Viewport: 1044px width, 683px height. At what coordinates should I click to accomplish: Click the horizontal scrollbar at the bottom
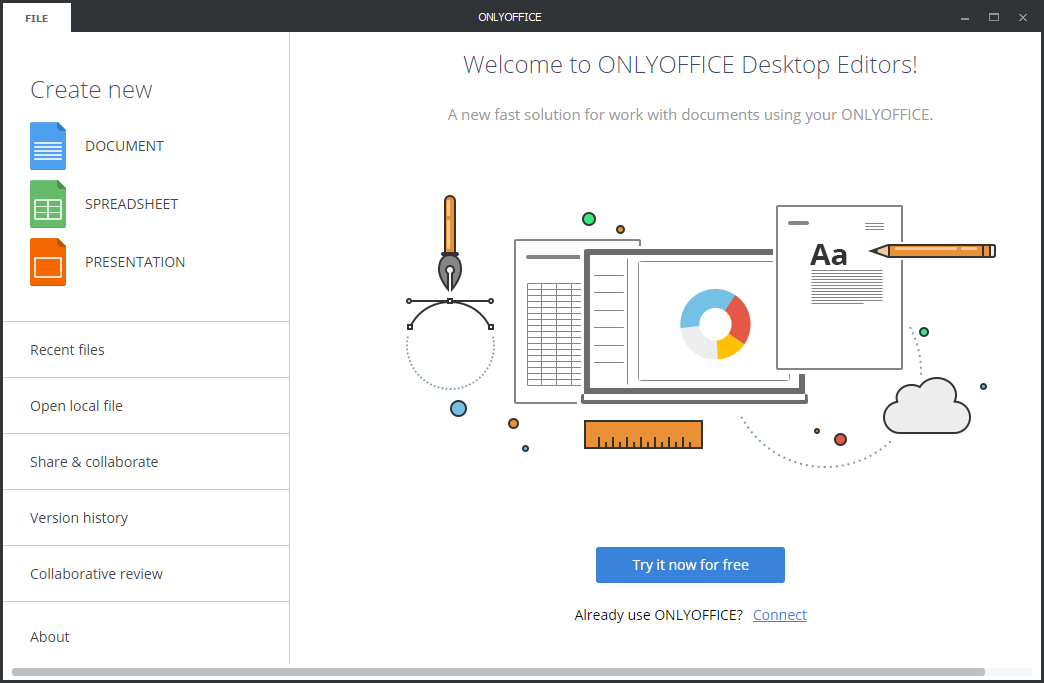498,672
